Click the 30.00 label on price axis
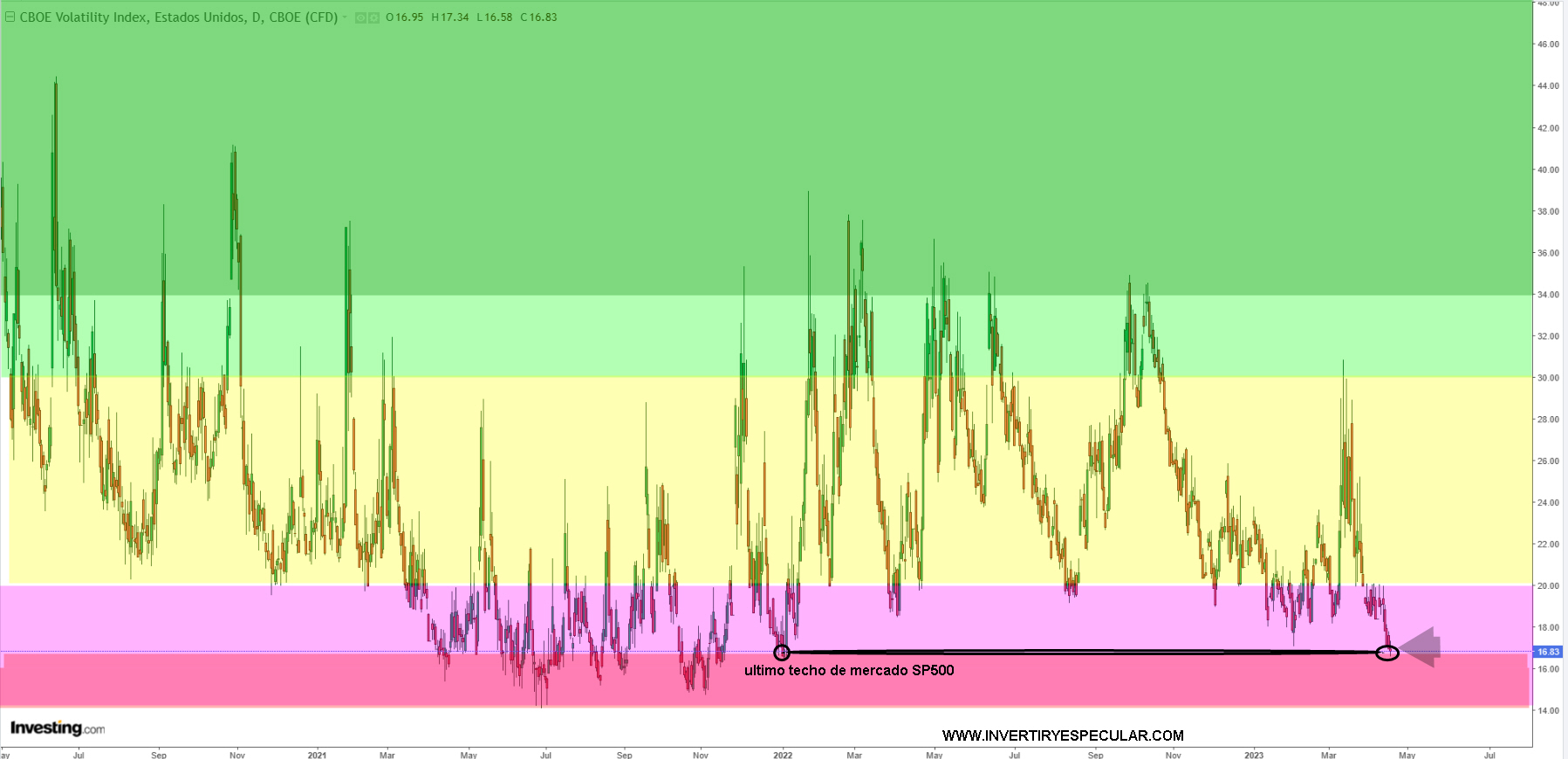Image resolution: width=1568 pixels, height=759 pixels. pyautogui.click(x=1548, y=378)
